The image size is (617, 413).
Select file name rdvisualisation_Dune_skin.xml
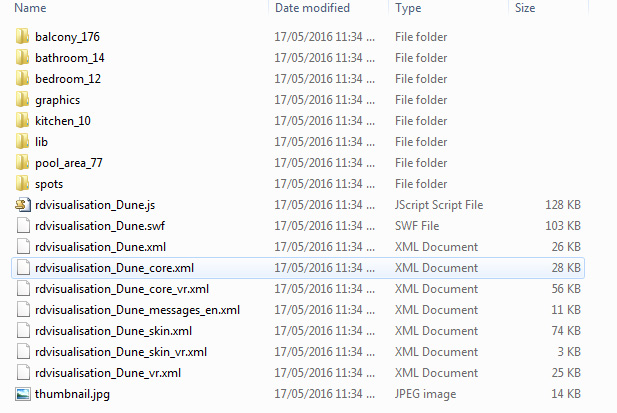tap(113, 331)
